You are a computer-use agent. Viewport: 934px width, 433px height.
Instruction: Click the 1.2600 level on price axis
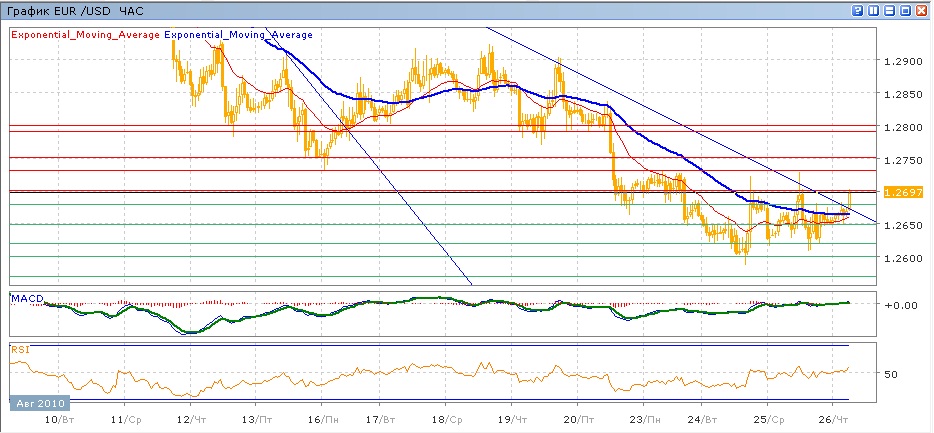click(x=903, y=258)
